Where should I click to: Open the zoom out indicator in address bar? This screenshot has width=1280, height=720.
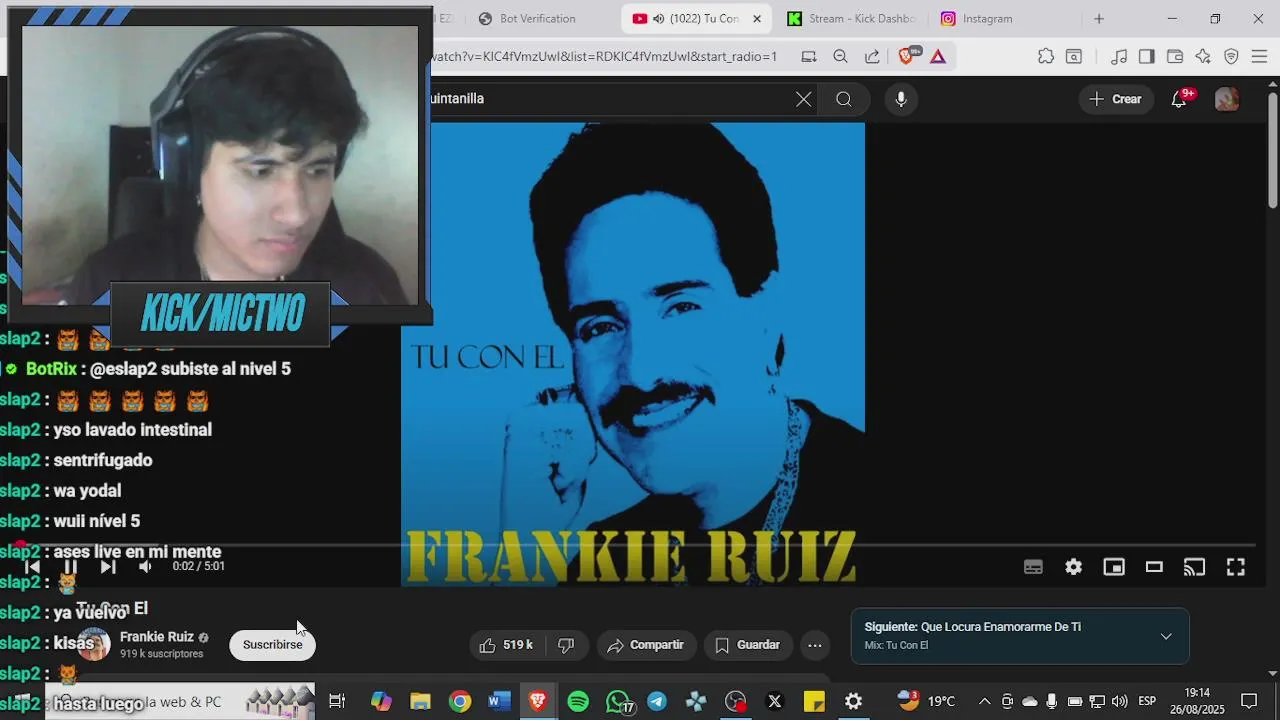pos(840,57)
